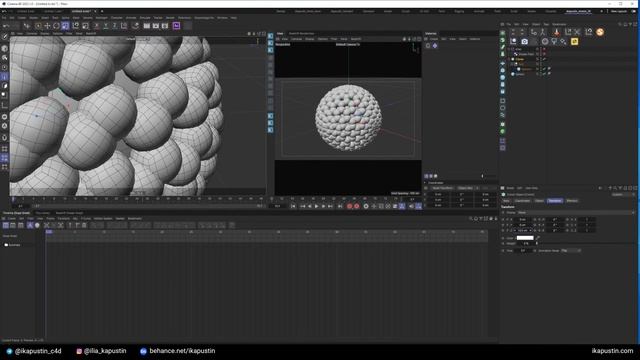Toggle P.X keyframe animation dot
The width and height of the screenshot is (640, 360).
[503, 220]
